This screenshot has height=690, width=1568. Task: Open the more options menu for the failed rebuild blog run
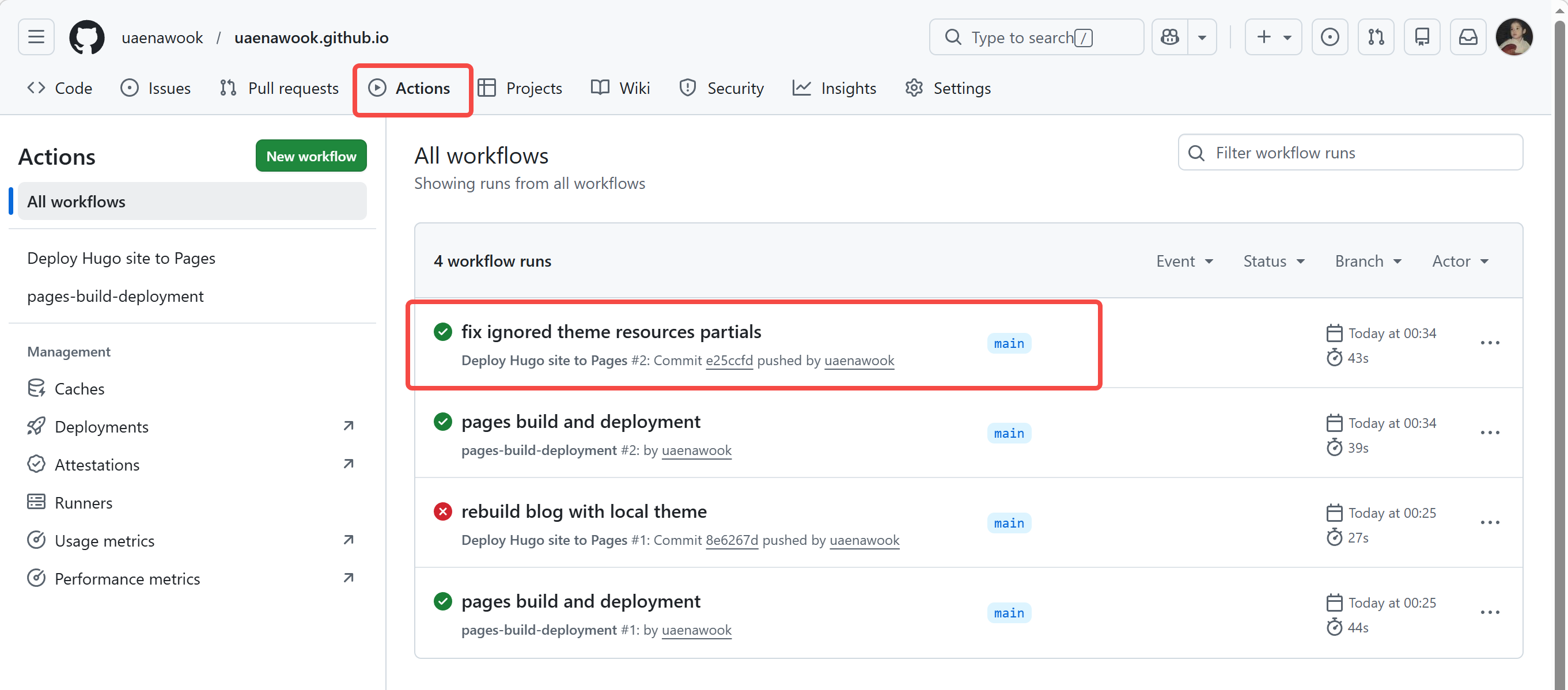pyautogui.click(x=1490, y=522)
